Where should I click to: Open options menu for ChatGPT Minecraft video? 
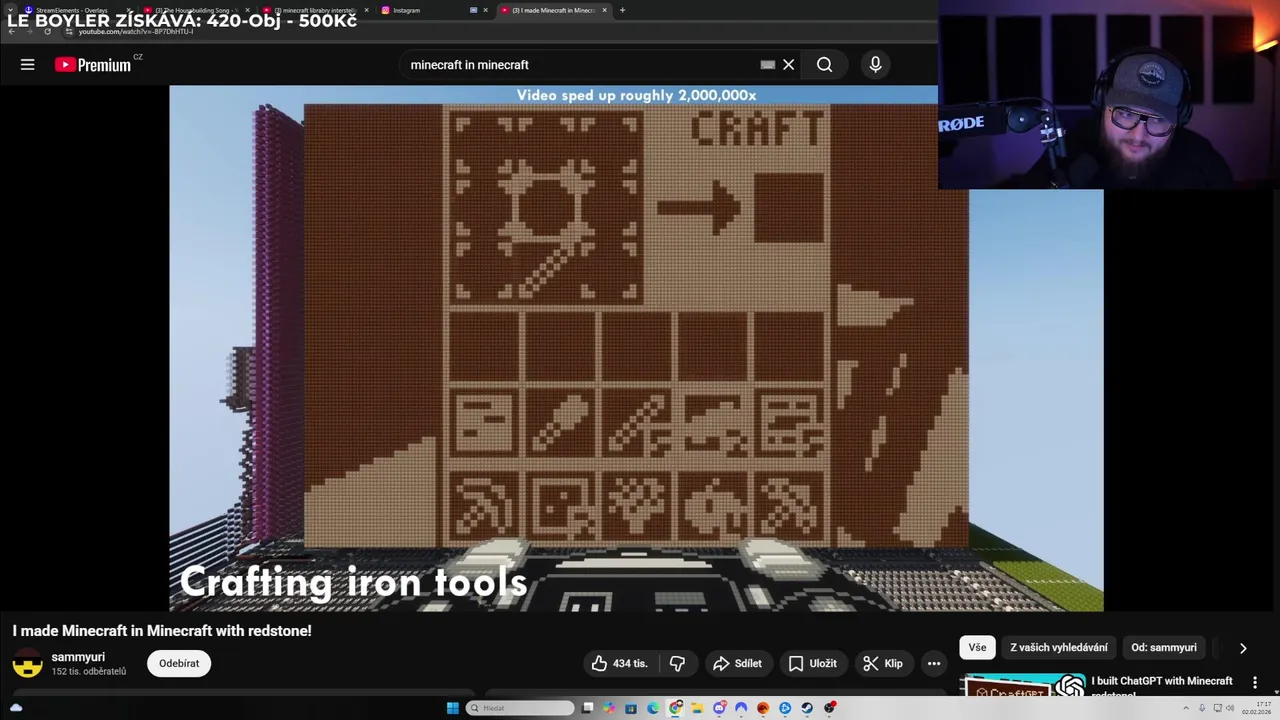pos(1255,683)
